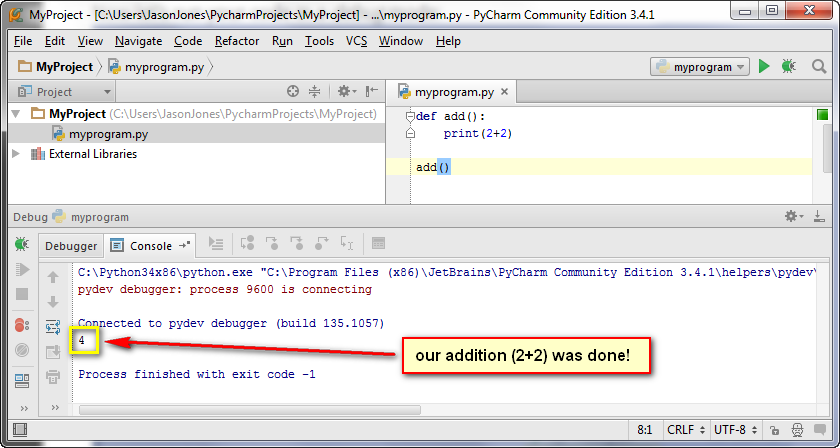Click the Evaluate Expression icon
Screen dimensions: 840x448
coord(378,244)
